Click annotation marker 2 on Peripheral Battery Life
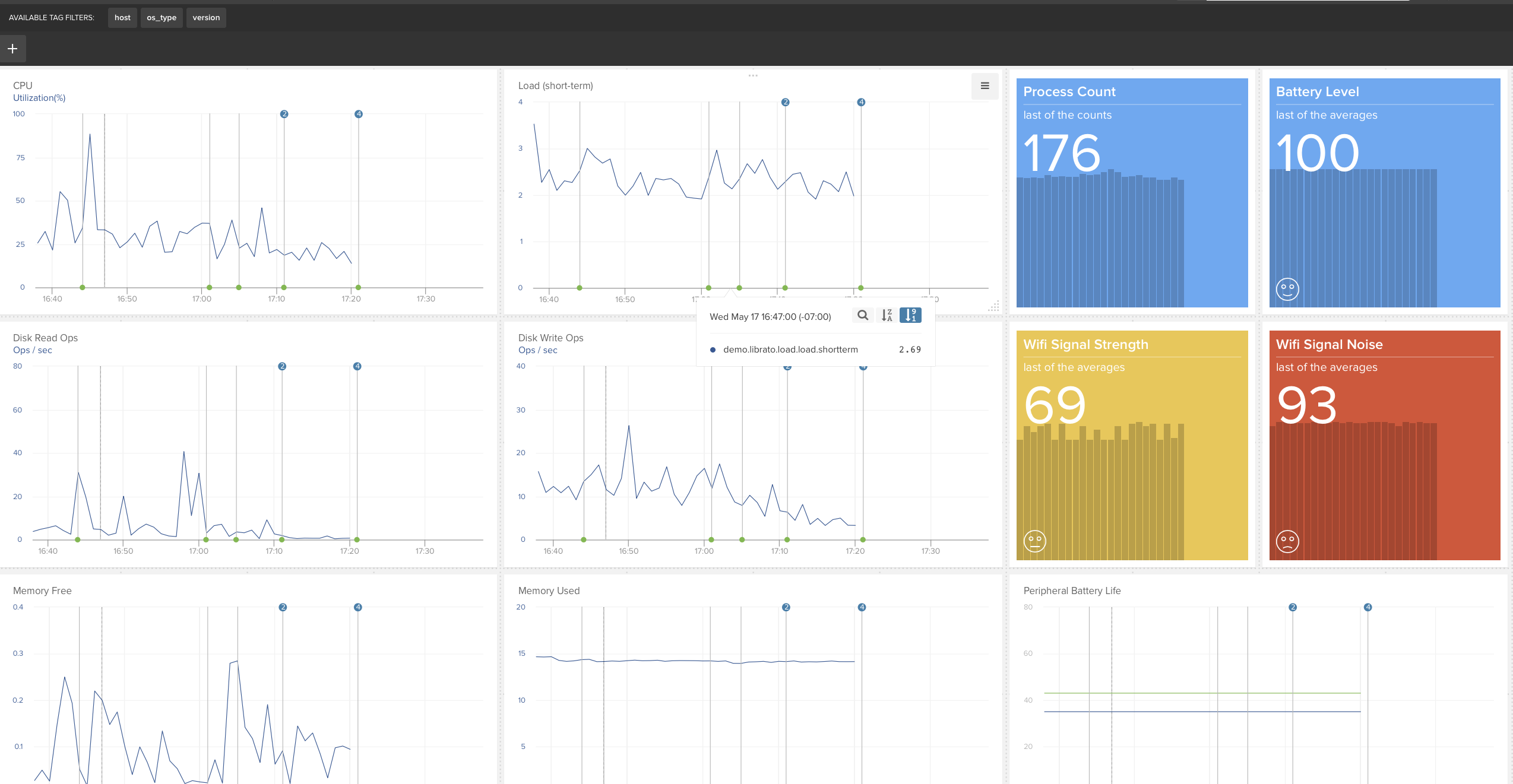 1293,607
